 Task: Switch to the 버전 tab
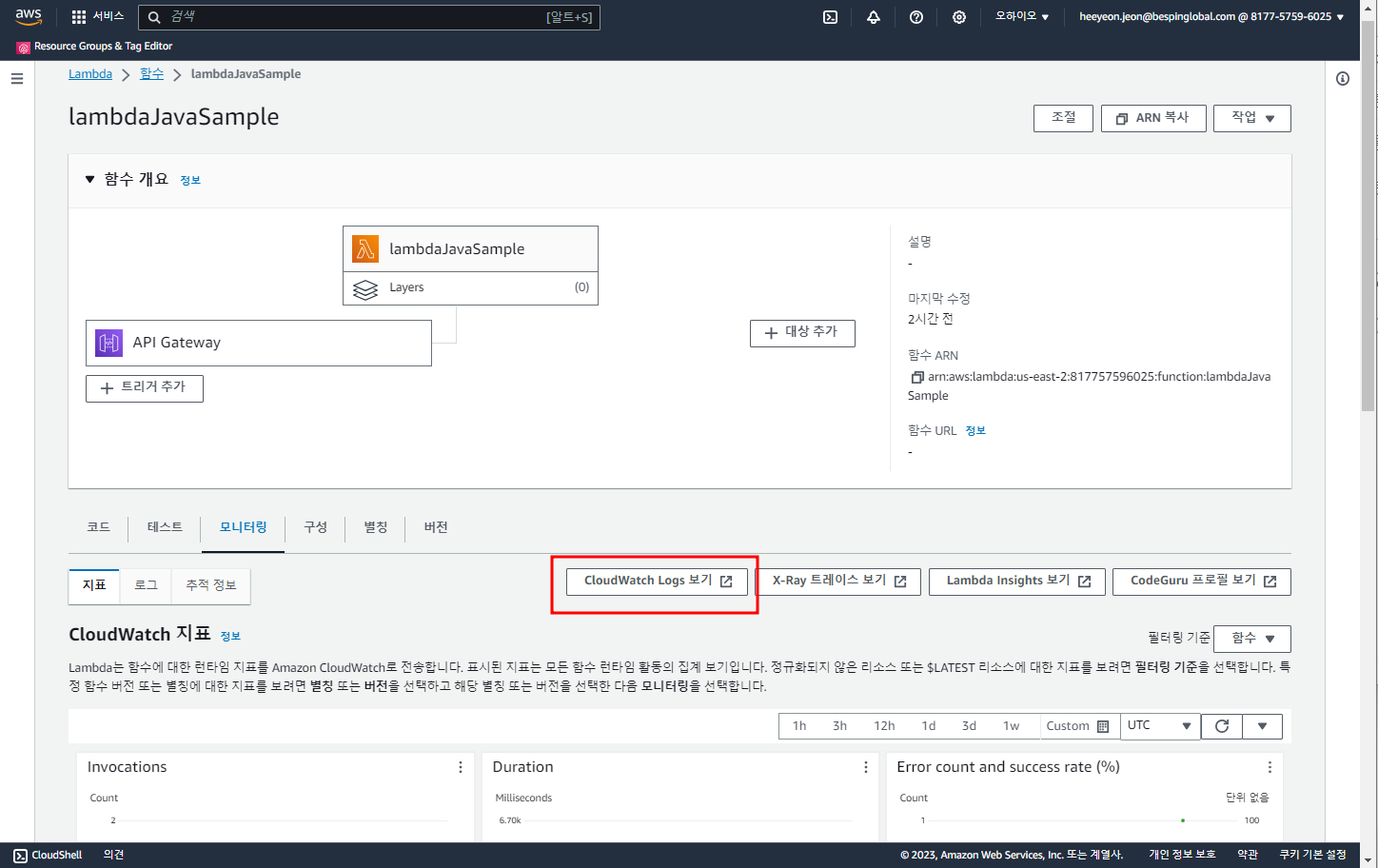[436, 527]
